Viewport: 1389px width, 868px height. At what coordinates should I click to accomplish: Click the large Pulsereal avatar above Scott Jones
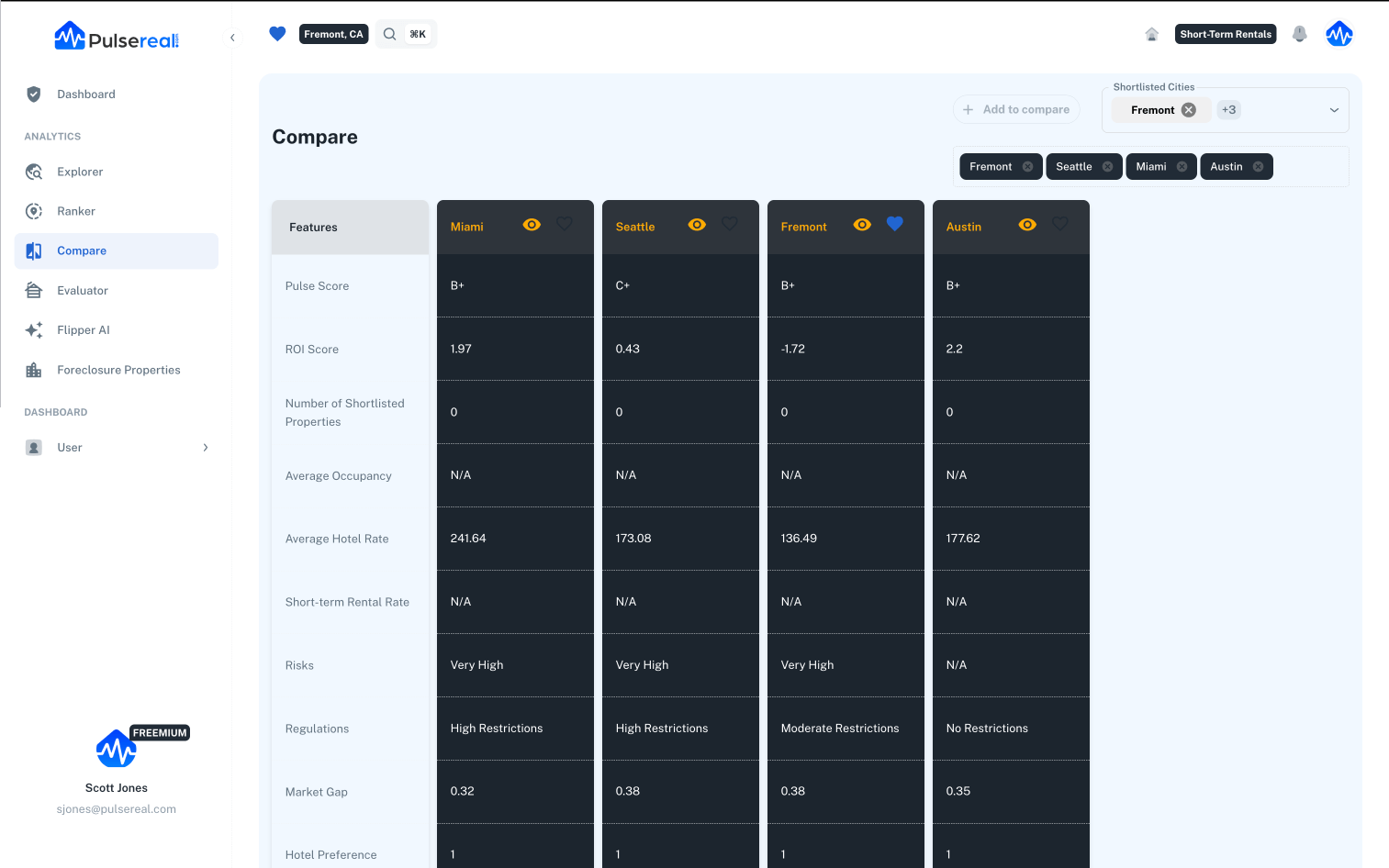pos(117,750)
